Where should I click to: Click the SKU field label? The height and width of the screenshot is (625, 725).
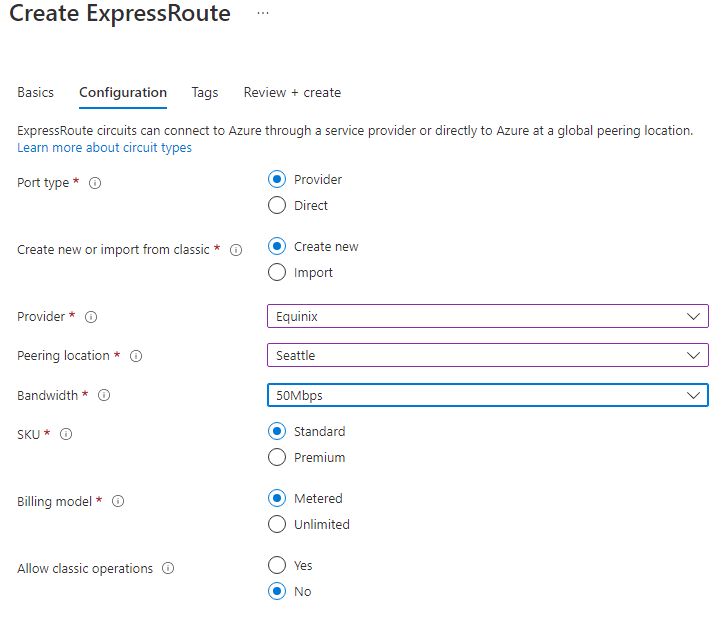click(x=29, y=435)
